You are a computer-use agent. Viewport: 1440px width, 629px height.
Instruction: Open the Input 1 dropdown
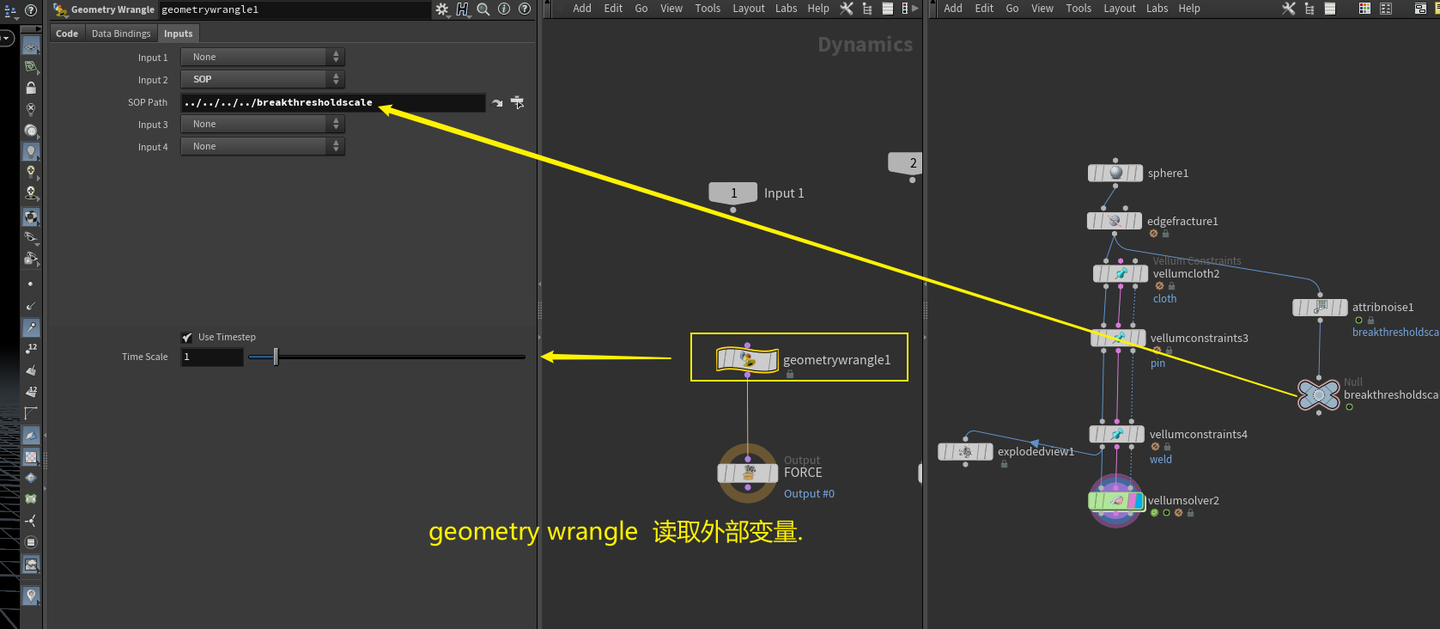click(x=262, y=57)
